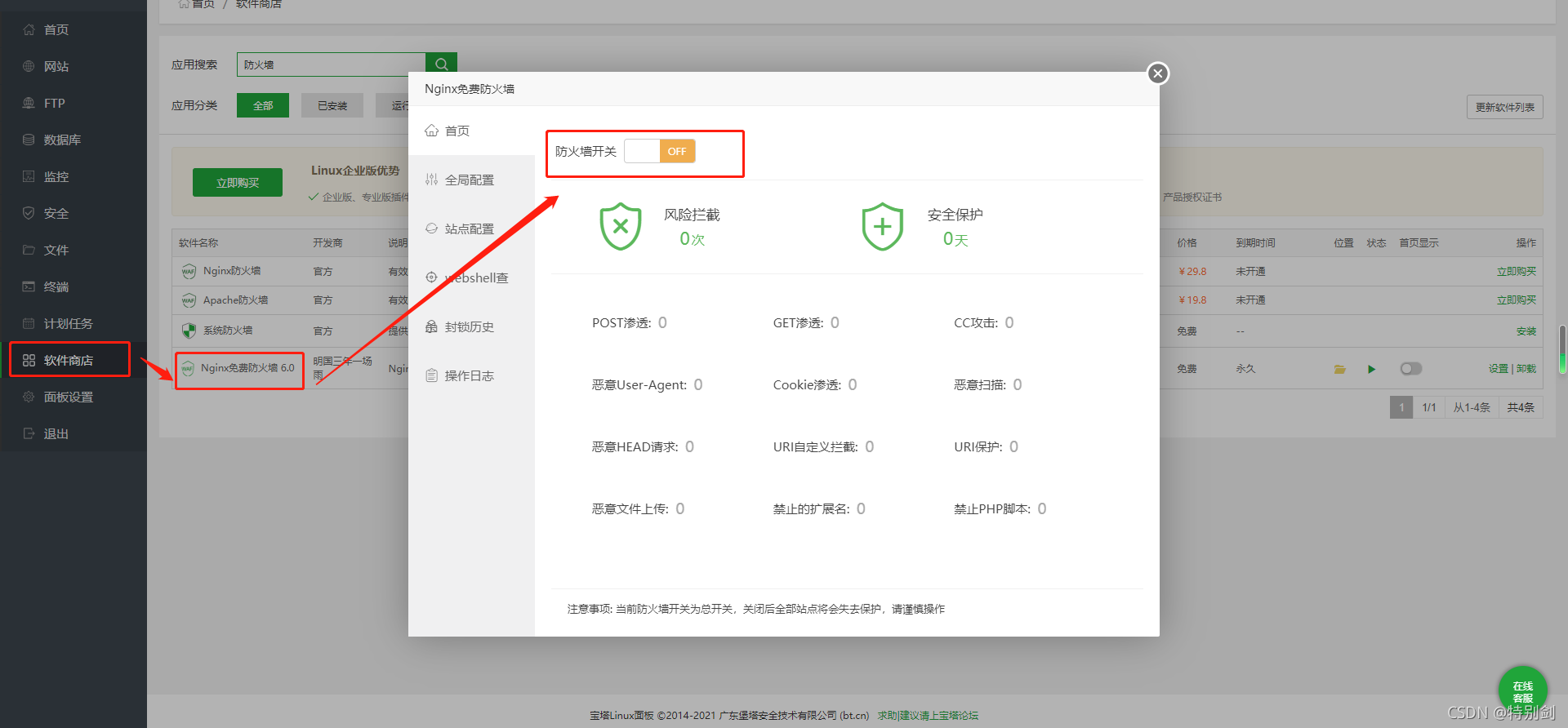
Task: Click the 封锁历史 lock icon
Action: (x=431, y=326)
